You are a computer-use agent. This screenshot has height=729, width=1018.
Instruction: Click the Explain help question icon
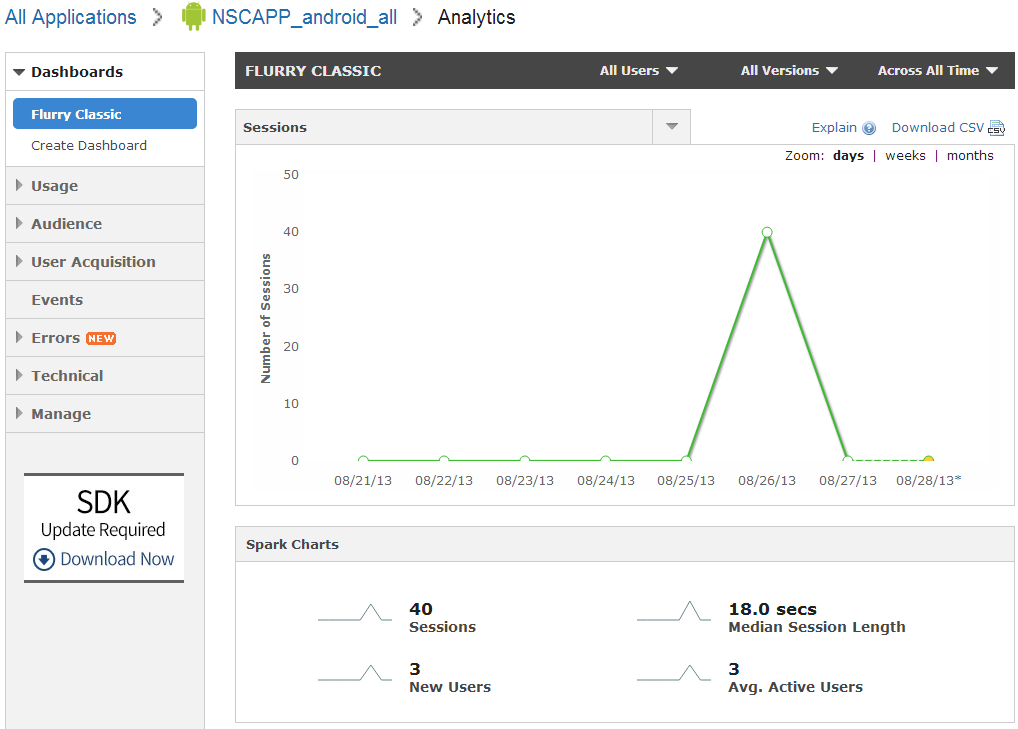tap(869, 128)
